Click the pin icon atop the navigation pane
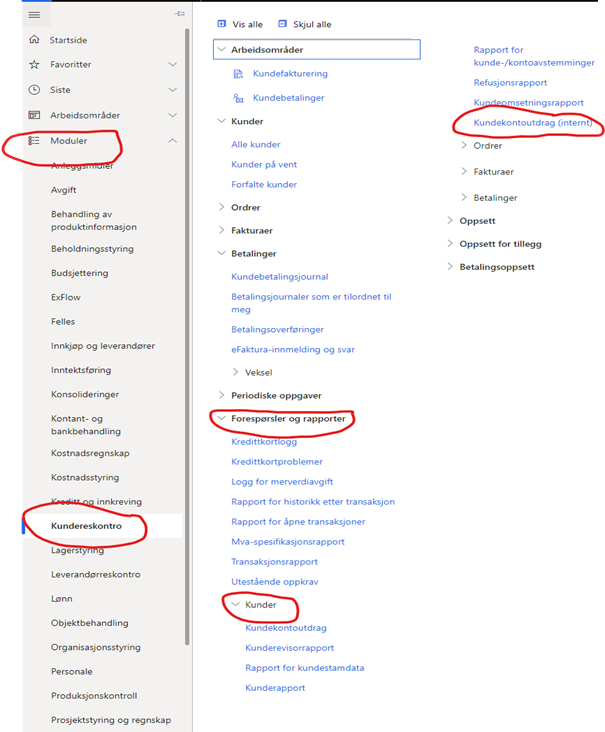 179,14
